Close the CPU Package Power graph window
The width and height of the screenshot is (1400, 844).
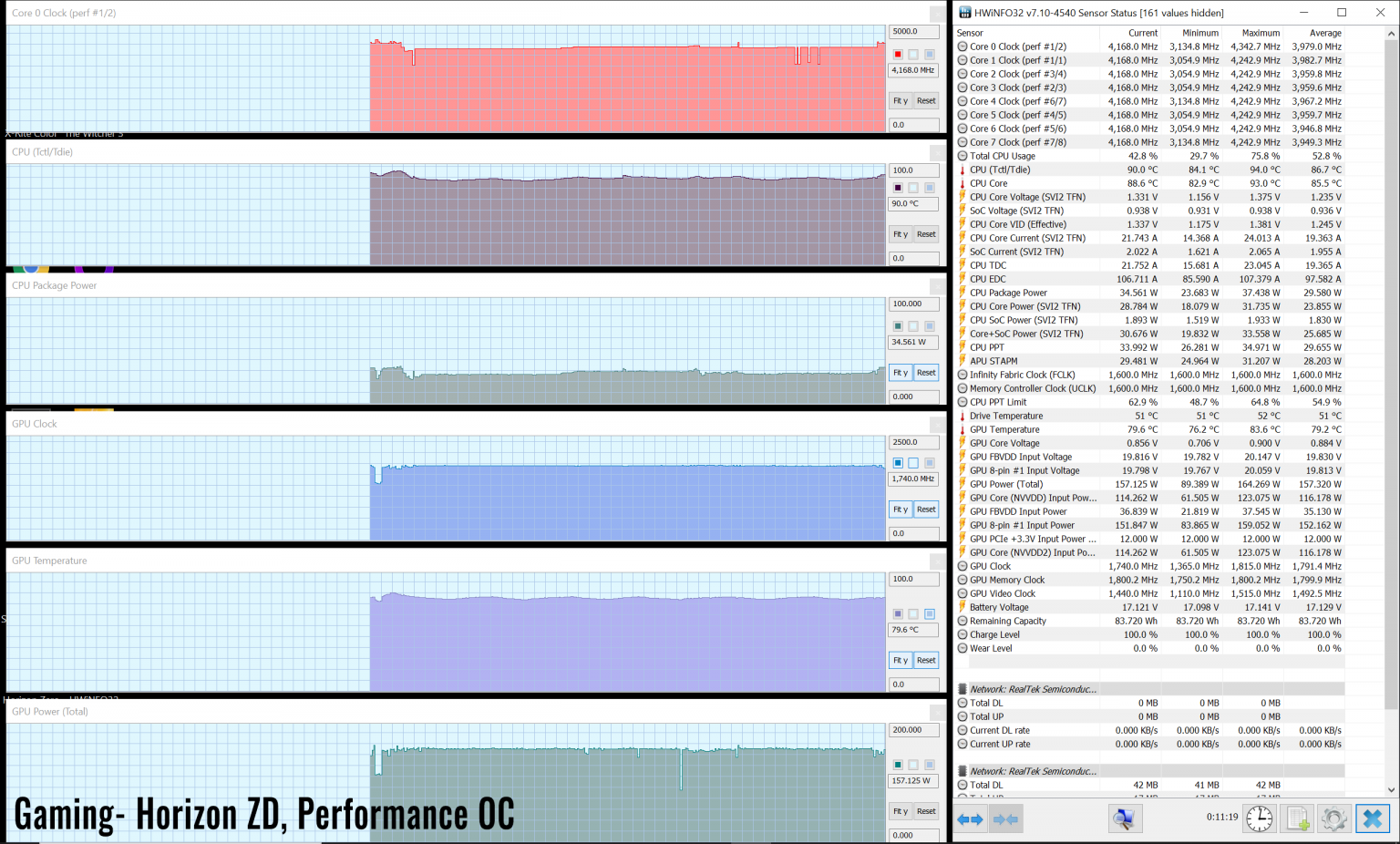tap(937, 287)
